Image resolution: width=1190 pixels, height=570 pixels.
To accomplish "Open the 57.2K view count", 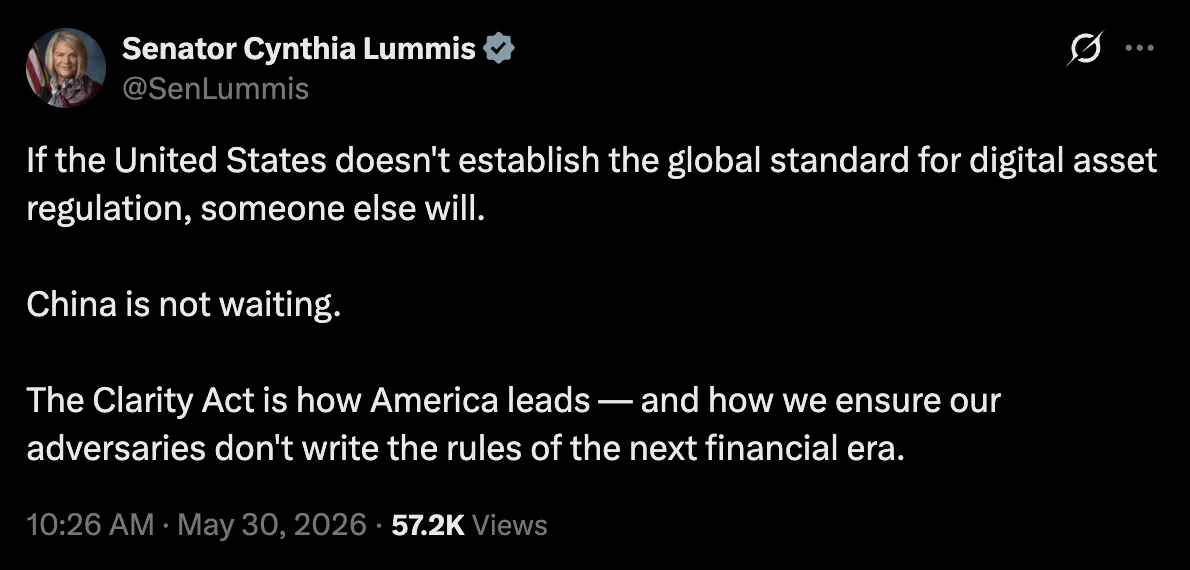I will [428, 525].
